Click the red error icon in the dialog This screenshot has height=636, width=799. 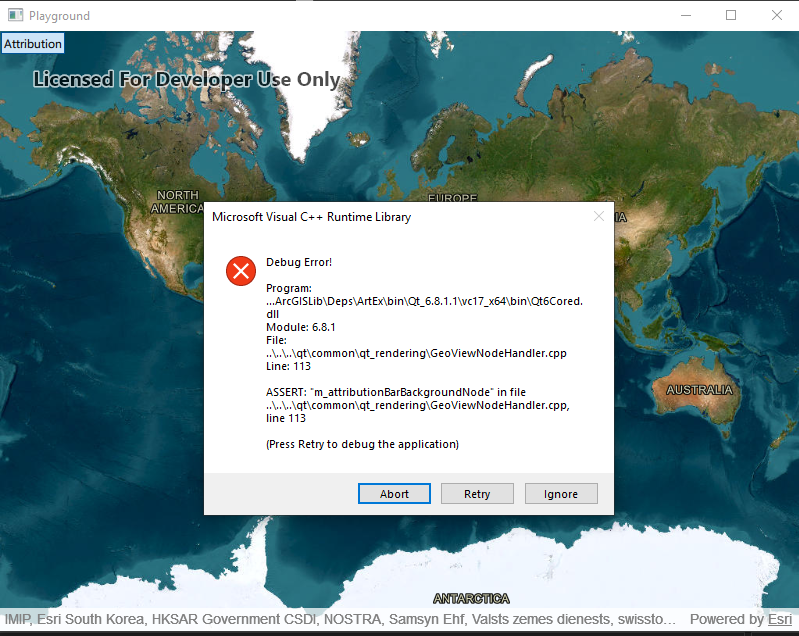[x=241, y=271]
